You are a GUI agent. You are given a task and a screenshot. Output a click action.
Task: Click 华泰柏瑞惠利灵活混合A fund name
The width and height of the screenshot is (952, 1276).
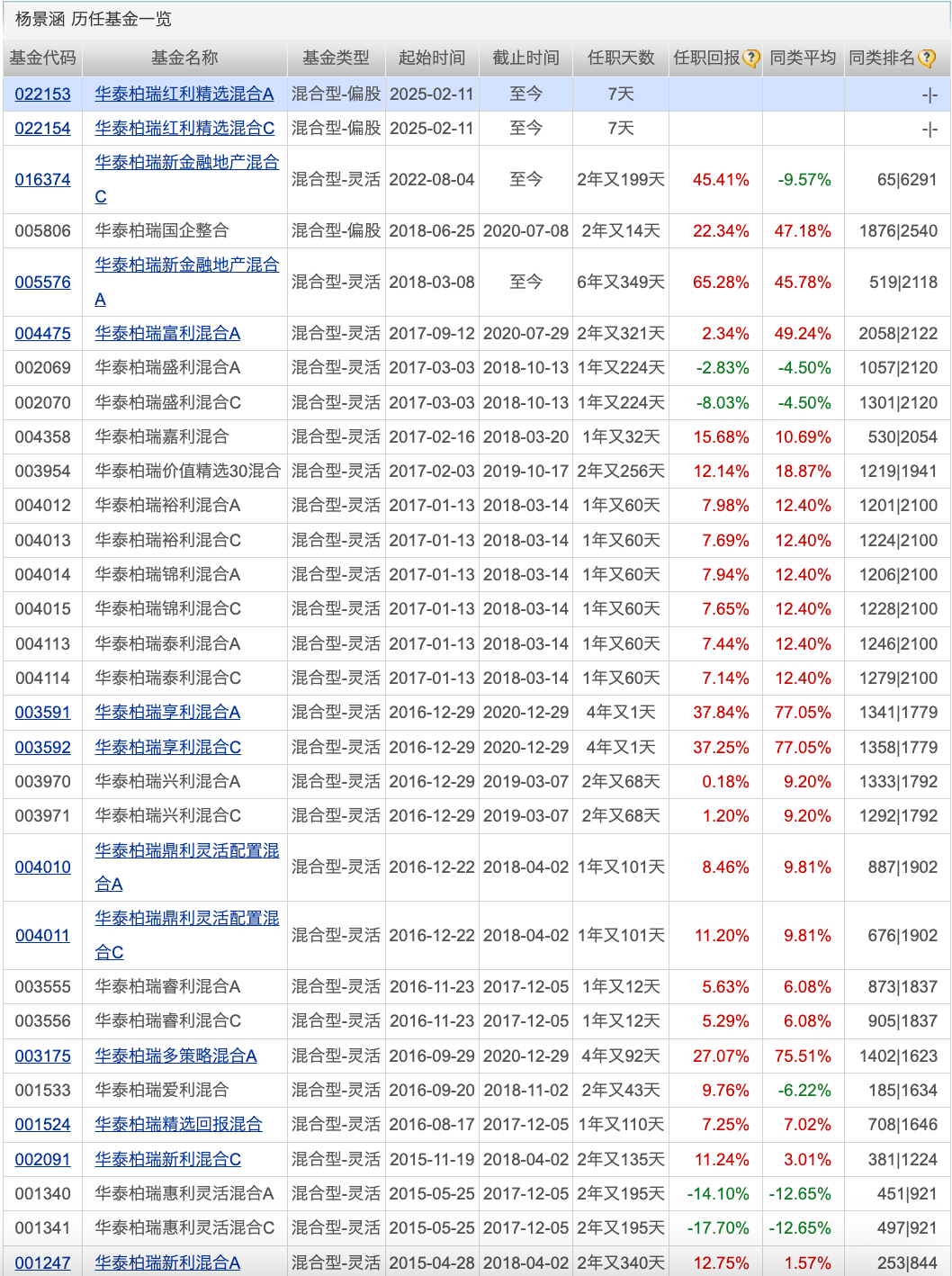[x=184, y=1193]
